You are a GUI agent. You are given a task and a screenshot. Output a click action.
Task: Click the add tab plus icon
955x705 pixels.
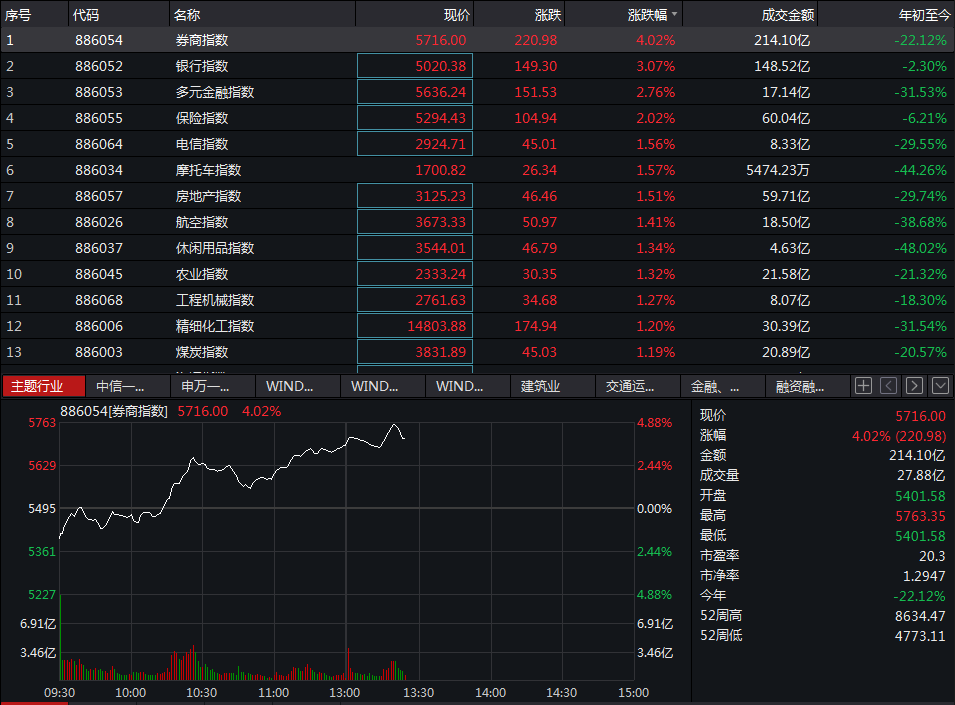(x=863, y=386)
